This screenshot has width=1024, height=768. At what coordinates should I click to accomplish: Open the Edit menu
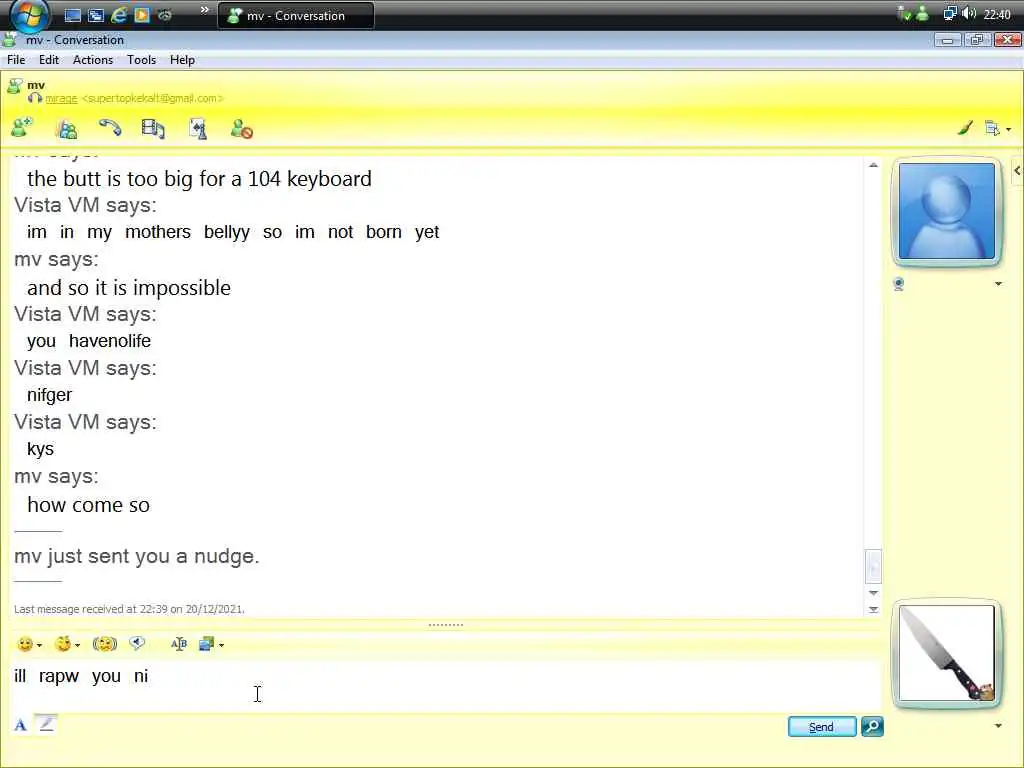pyautogui.click(x=49, y=60)
